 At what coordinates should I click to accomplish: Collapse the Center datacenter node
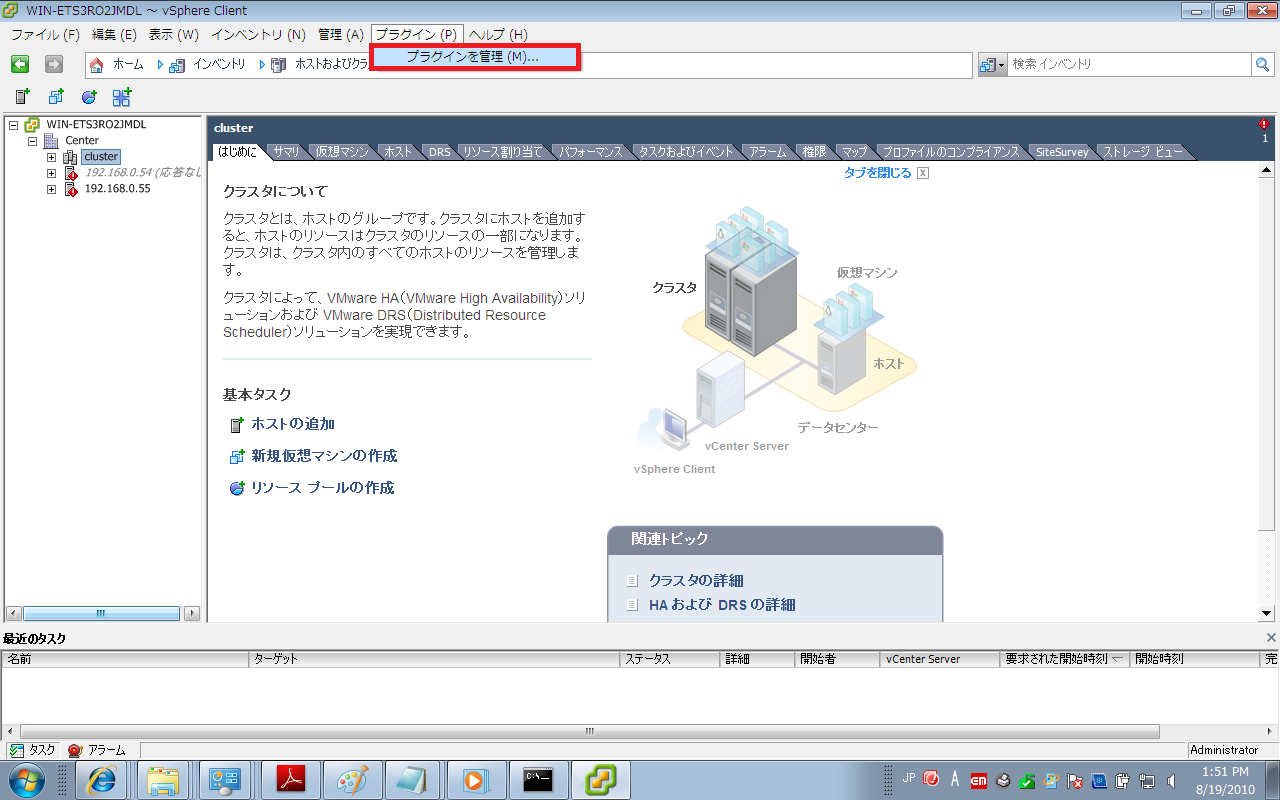[x=33, y=141]
